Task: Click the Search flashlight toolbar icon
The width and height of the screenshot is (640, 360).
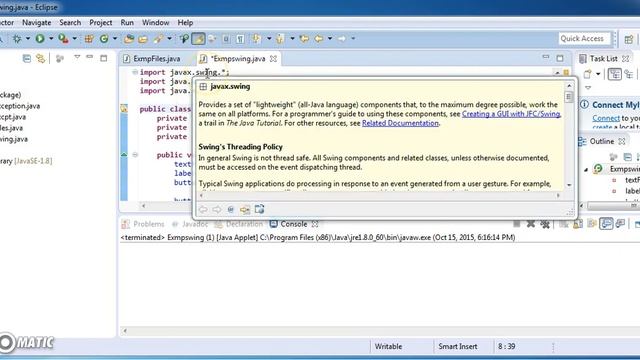Action: click(x=158, y=39)
